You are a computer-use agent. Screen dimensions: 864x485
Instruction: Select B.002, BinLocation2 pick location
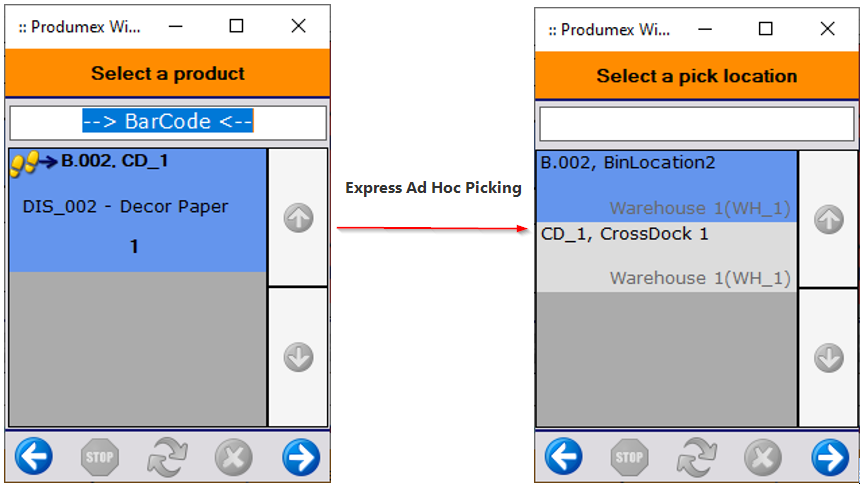(x=666, y=185)
